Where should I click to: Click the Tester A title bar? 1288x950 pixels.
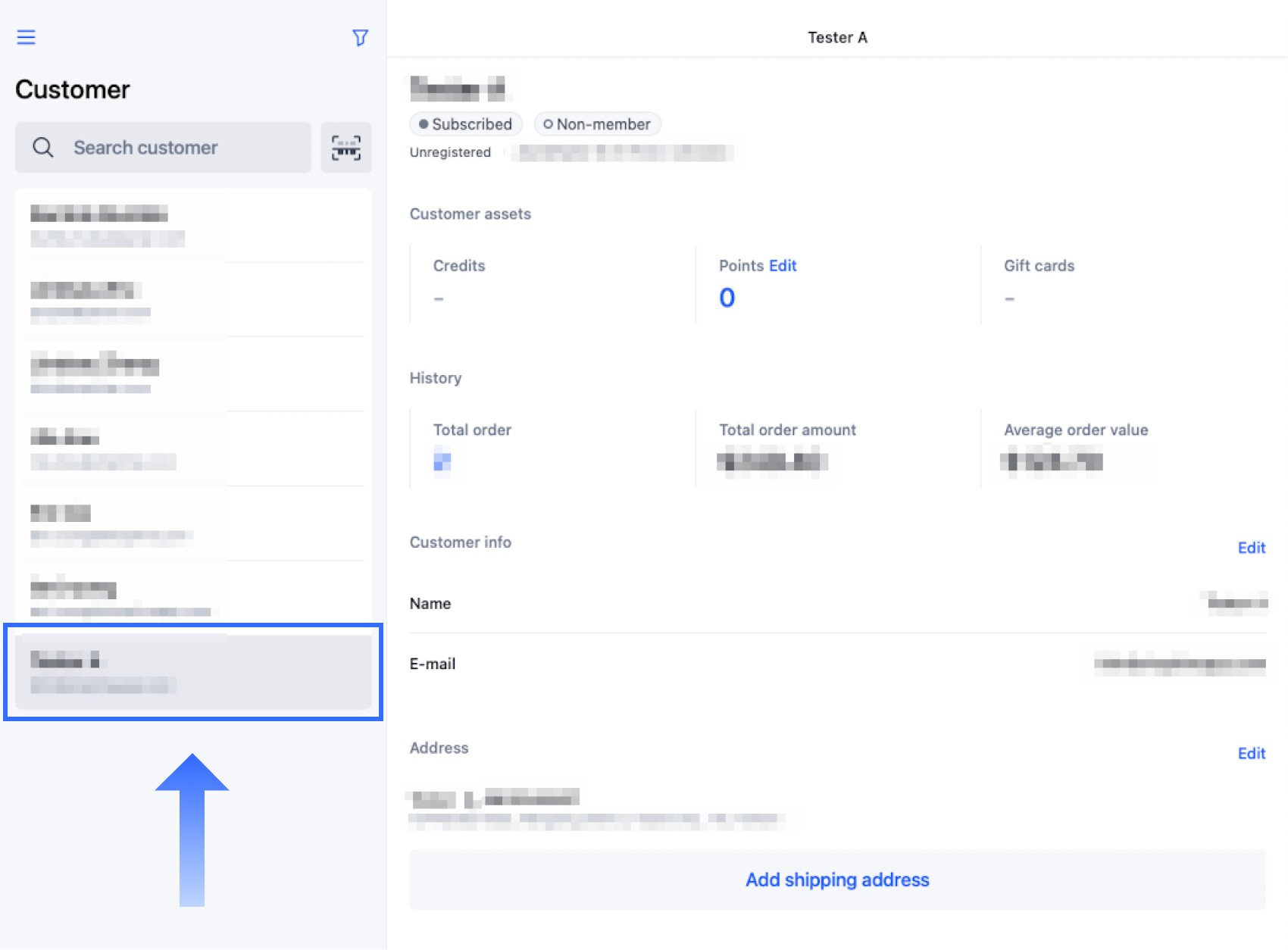(837, 36)
